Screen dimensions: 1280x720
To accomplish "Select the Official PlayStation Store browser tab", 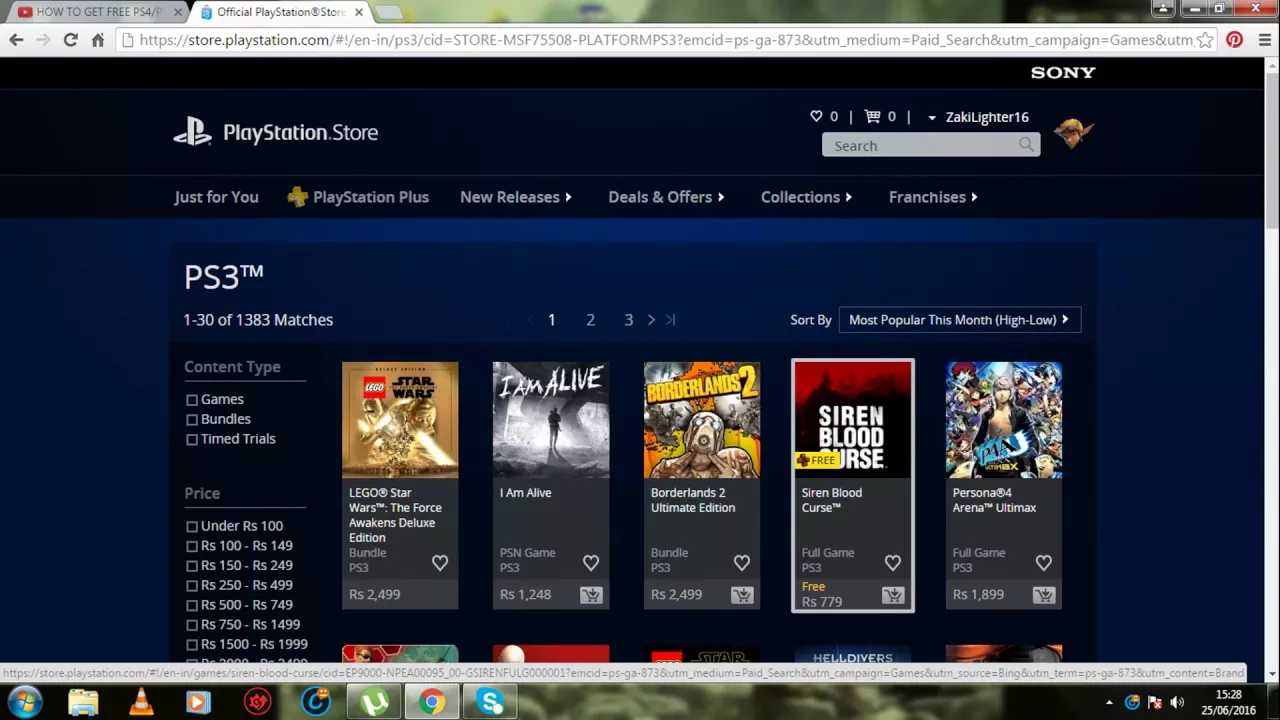I will [281, 12].
